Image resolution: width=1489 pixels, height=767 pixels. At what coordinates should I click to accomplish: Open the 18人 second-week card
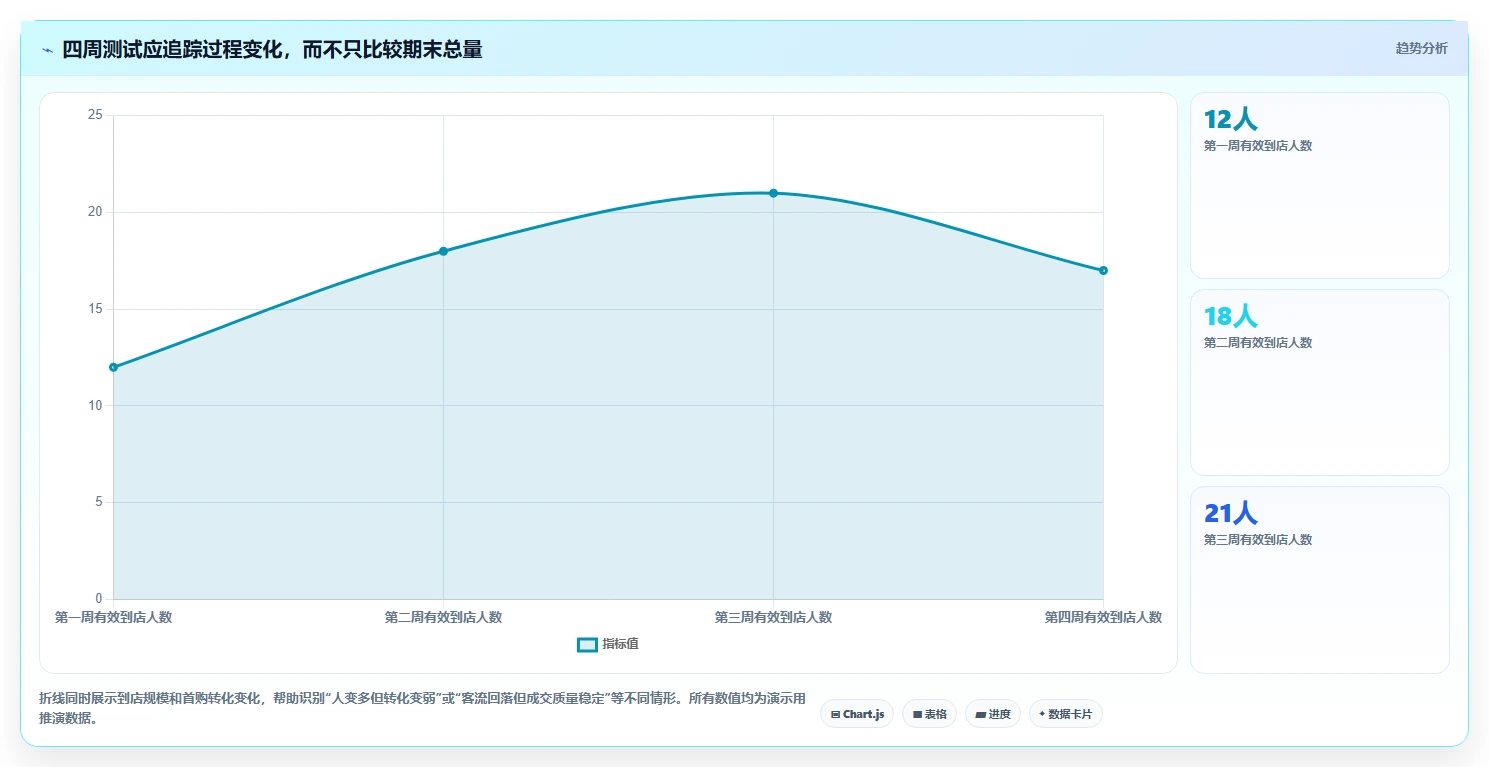coord(1319,382)
